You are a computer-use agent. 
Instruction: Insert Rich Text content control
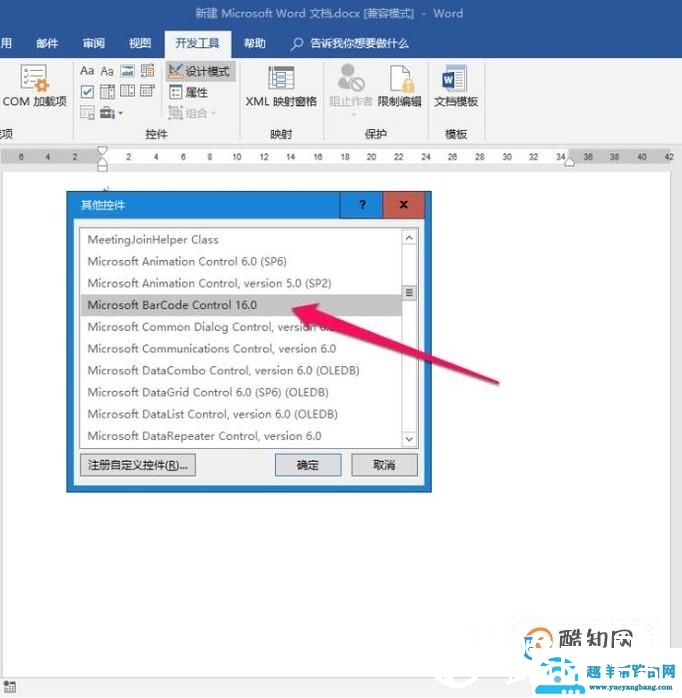(x=87, y=71)
